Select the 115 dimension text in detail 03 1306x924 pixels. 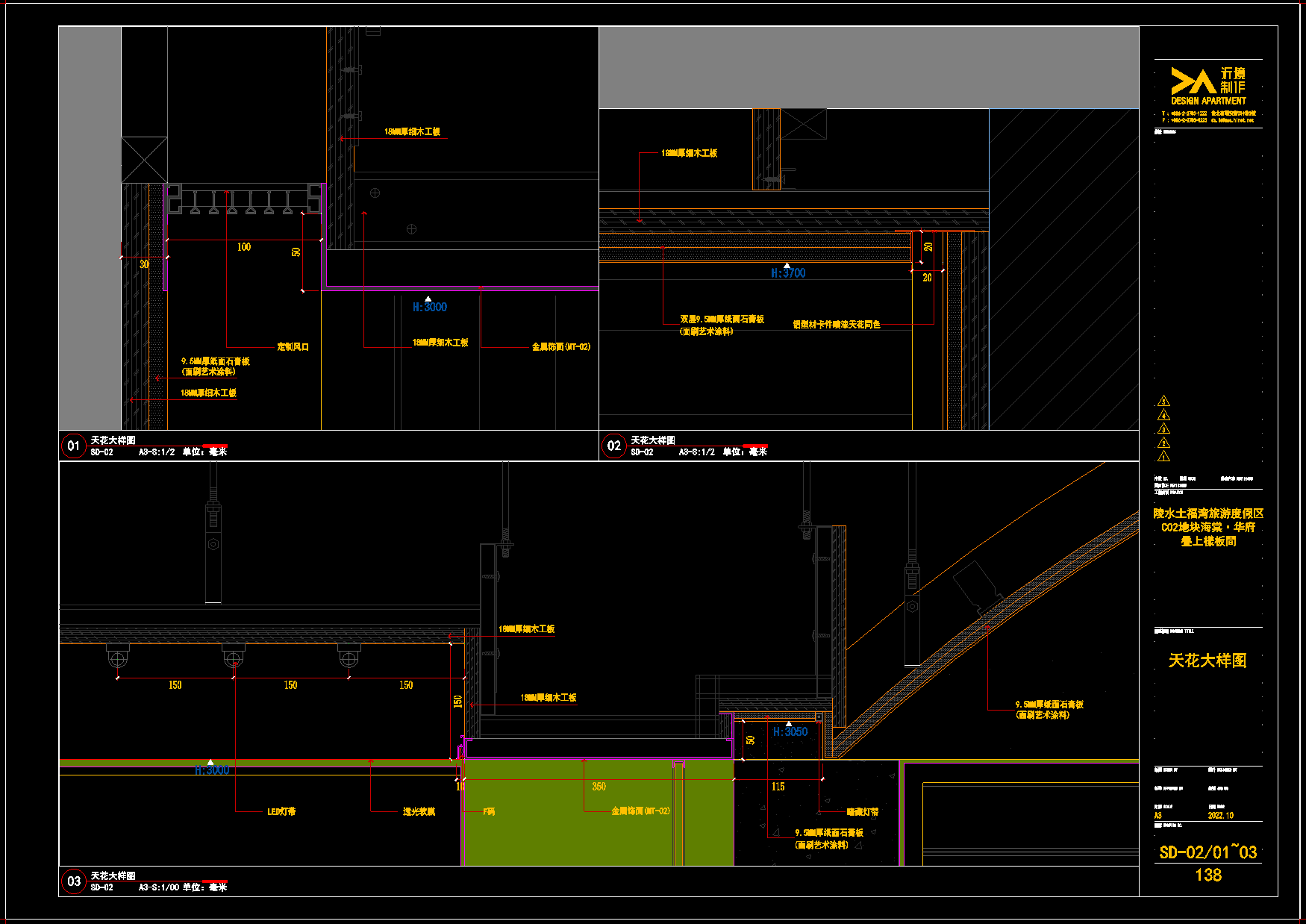coord(778,787)
